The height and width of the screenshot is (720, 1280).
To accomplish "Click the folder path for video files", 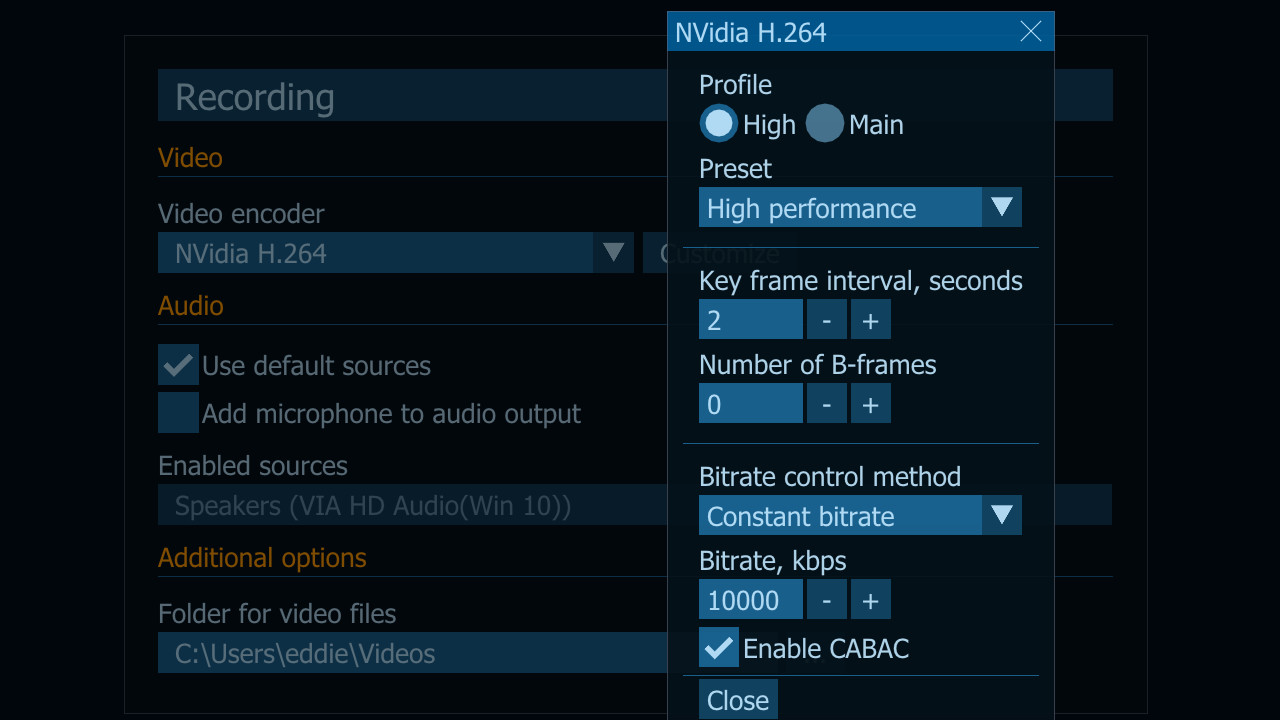I will (x=400, y=652).
